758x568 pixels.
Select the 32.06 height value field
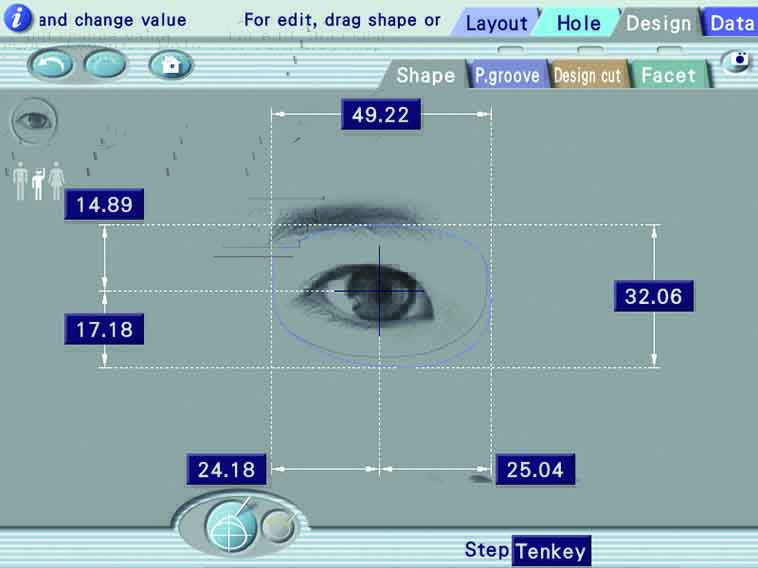653,297
